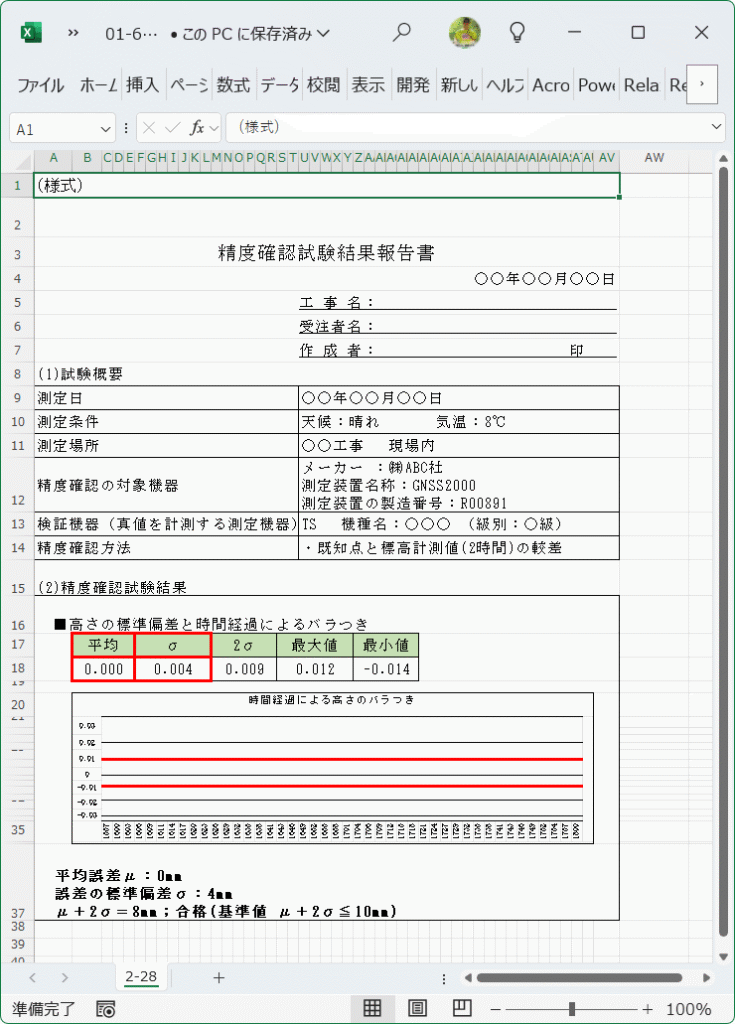Select row 3 header

pos(18,251)
